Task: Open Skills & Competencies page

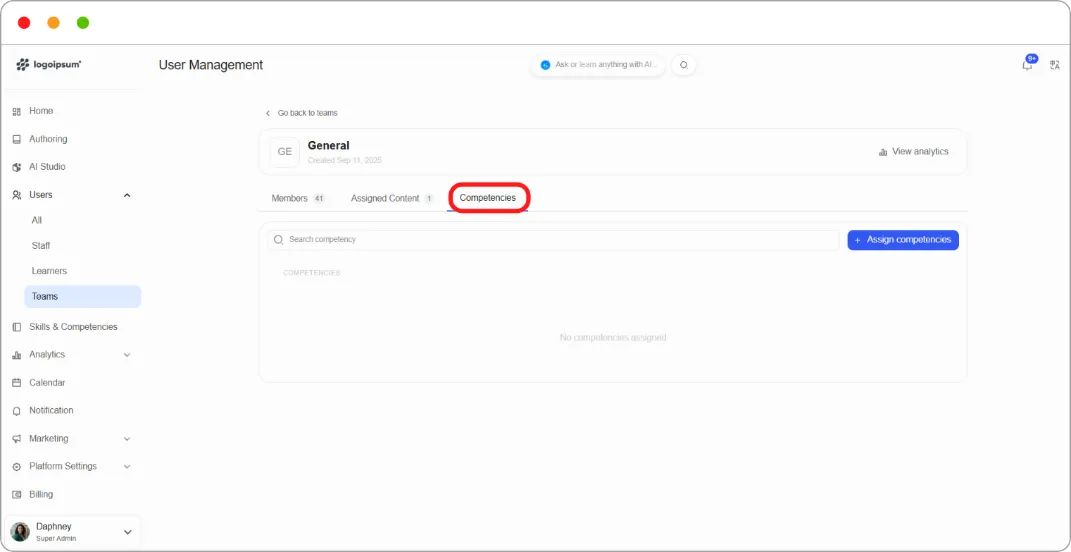Action: click(73, 327)
